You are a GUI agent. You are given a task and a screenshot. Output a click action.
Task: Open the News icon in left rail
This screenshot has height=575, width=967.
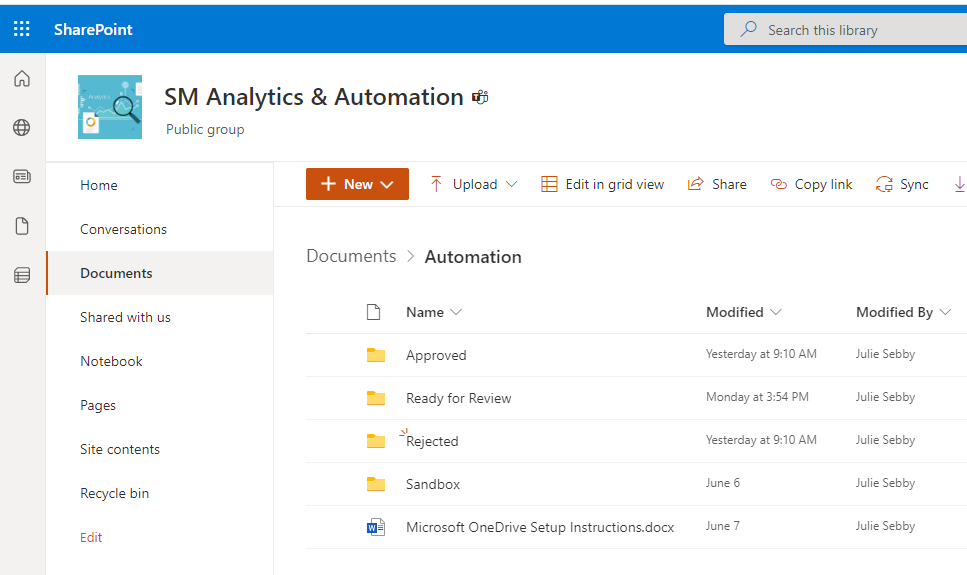click(22, 177)
